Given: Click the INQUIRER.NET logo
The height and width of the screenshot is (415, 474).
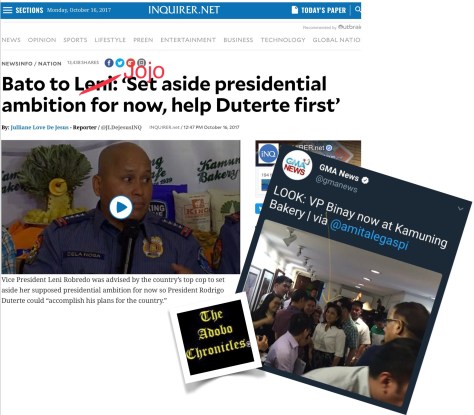Looking at the screenshot, I should [x=184, y=10].
